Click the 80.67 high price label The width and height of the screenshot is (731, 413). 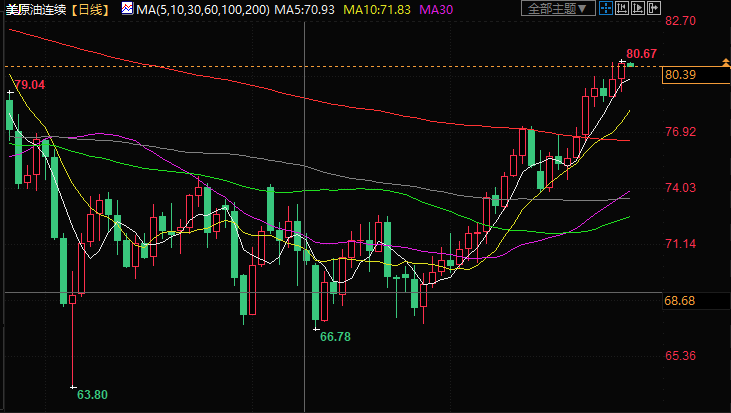pos(642,53)
